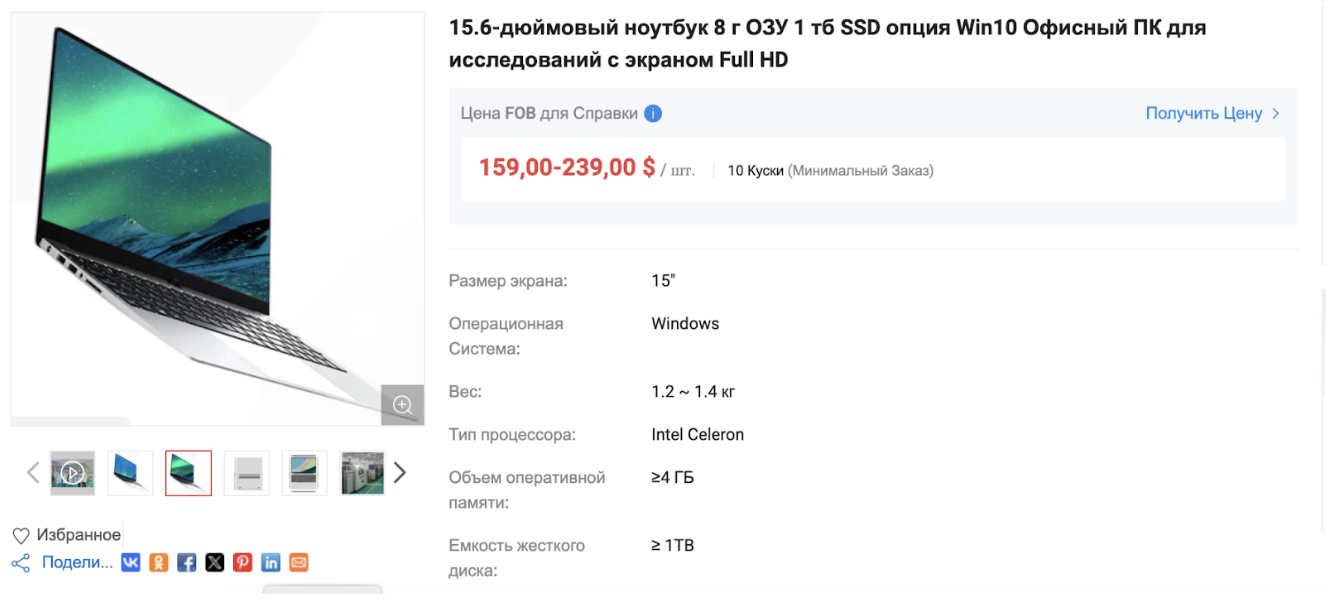Share product on Pinterest
Screen dimensions: 1326x600
(x=243, y=563)
